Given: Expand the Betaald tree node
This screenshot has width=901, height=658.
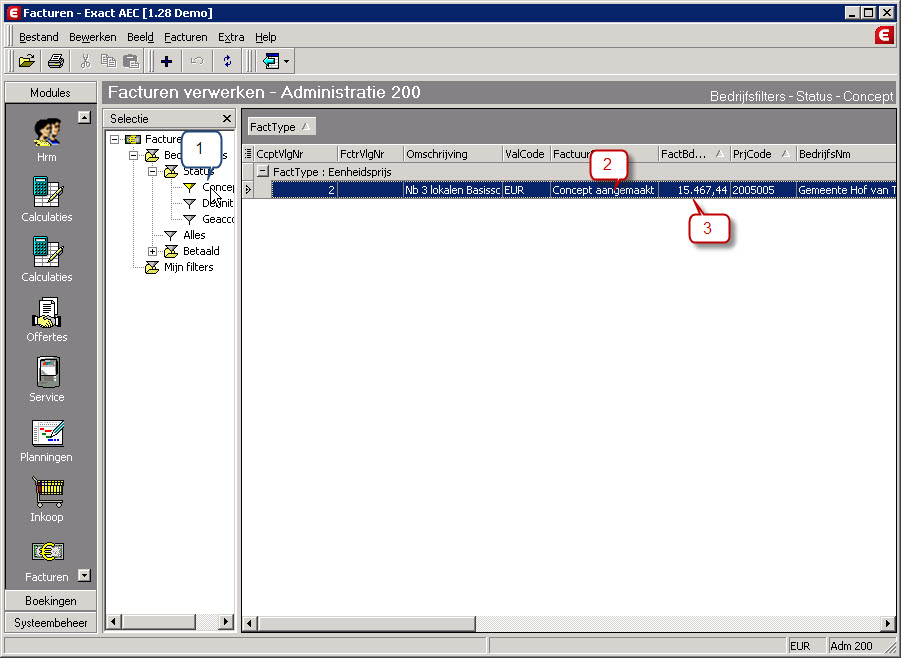Looking at the screenshot, I should point(152,251).
